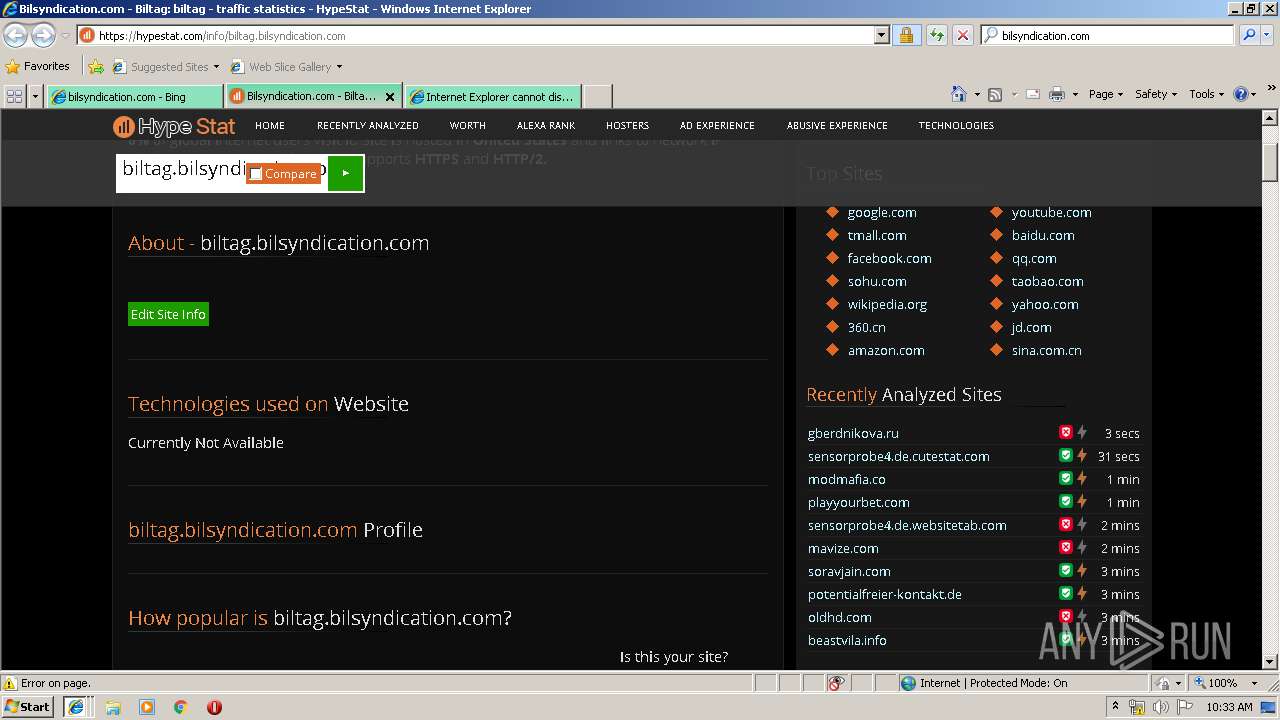
Task: Click the red Stop loading icon
Action: click(962, 35)
